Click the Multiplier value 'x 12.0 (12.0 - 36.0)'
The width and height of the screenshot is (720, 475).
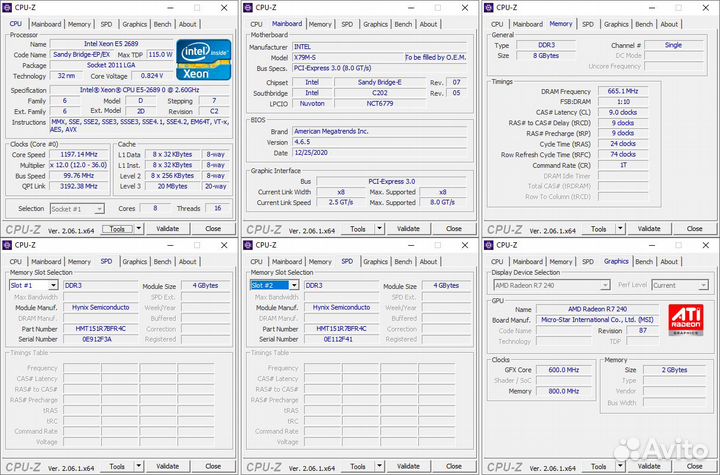tap(79, 165)
